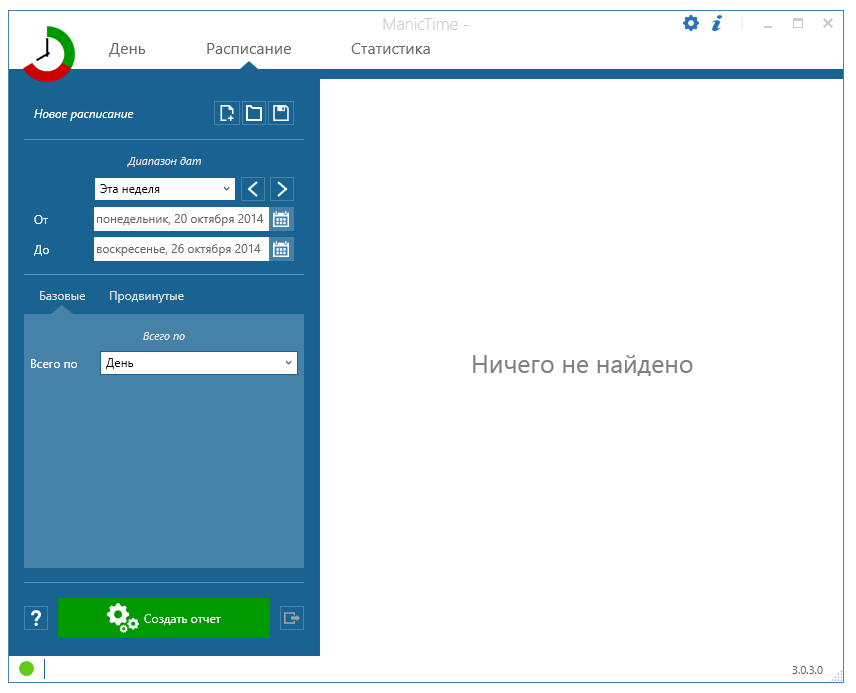
Task: Open settings gear in title bar
Action: pos(691,23)
